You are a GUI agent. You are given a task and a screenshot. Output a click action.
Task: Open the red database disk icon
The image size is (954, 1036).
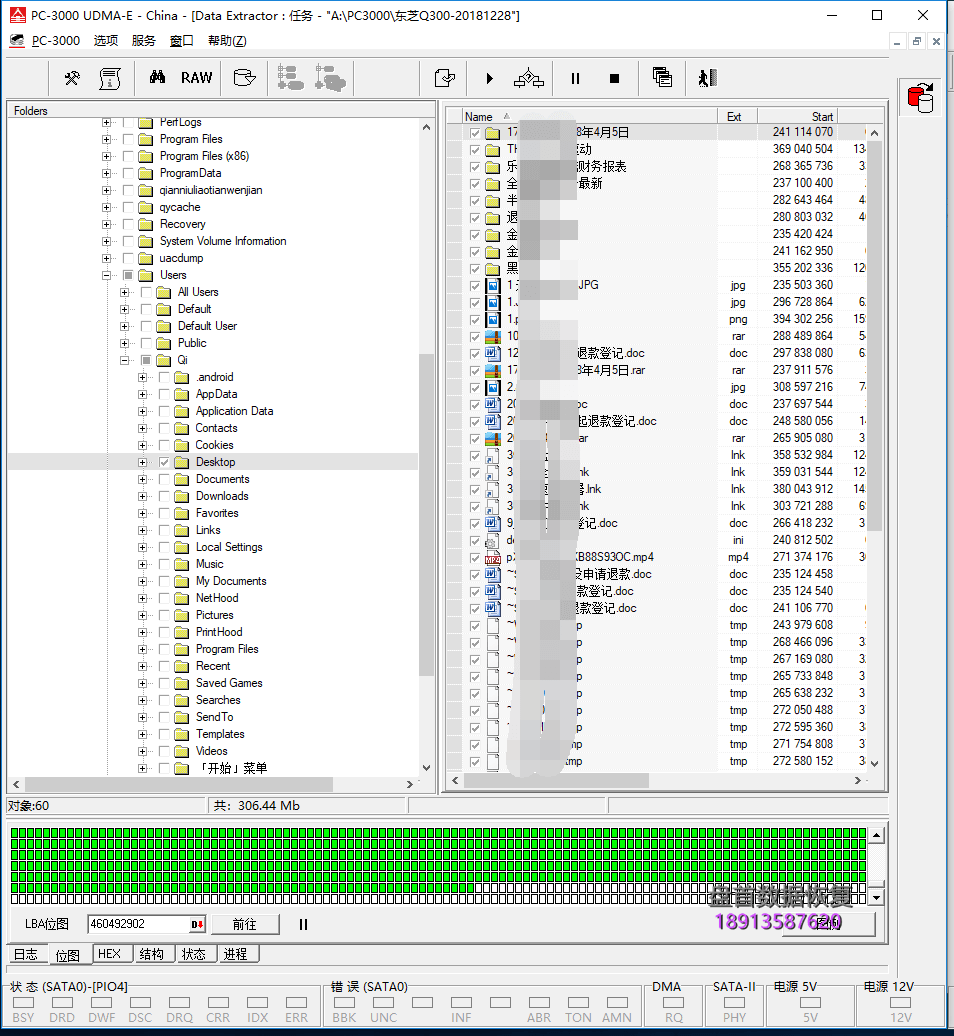921,98
